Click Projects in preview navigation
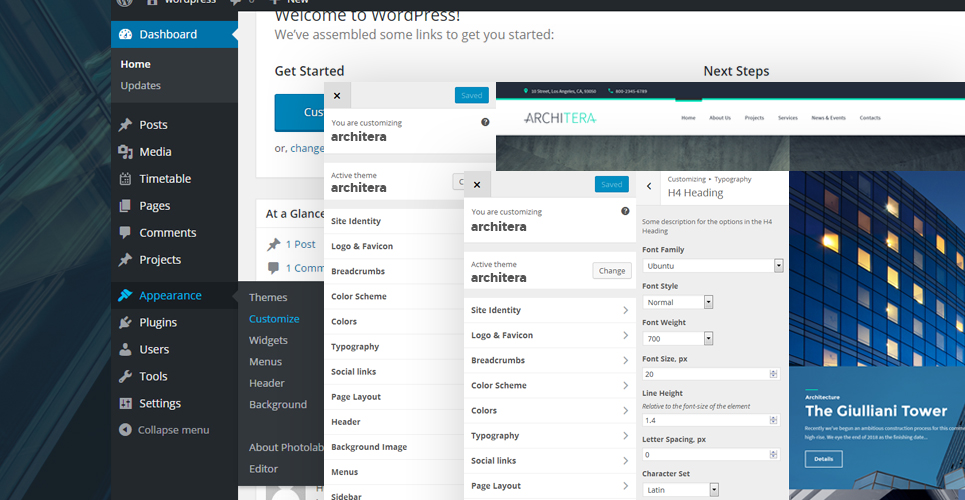This screenshot has height=500, width=965. tap(754, 118)
